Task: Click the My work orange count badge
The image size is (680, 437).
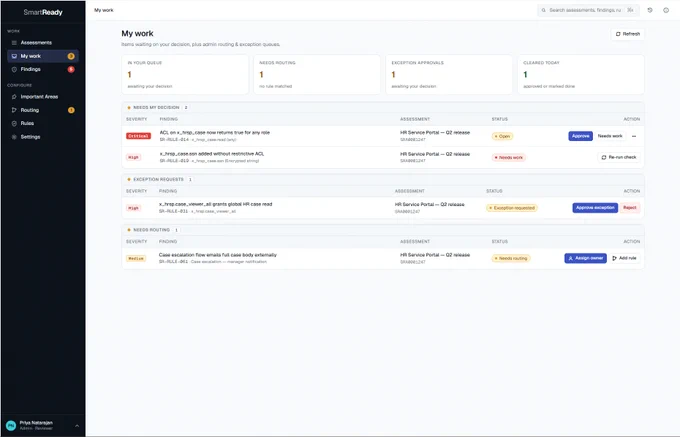Action: coord(71,56)
